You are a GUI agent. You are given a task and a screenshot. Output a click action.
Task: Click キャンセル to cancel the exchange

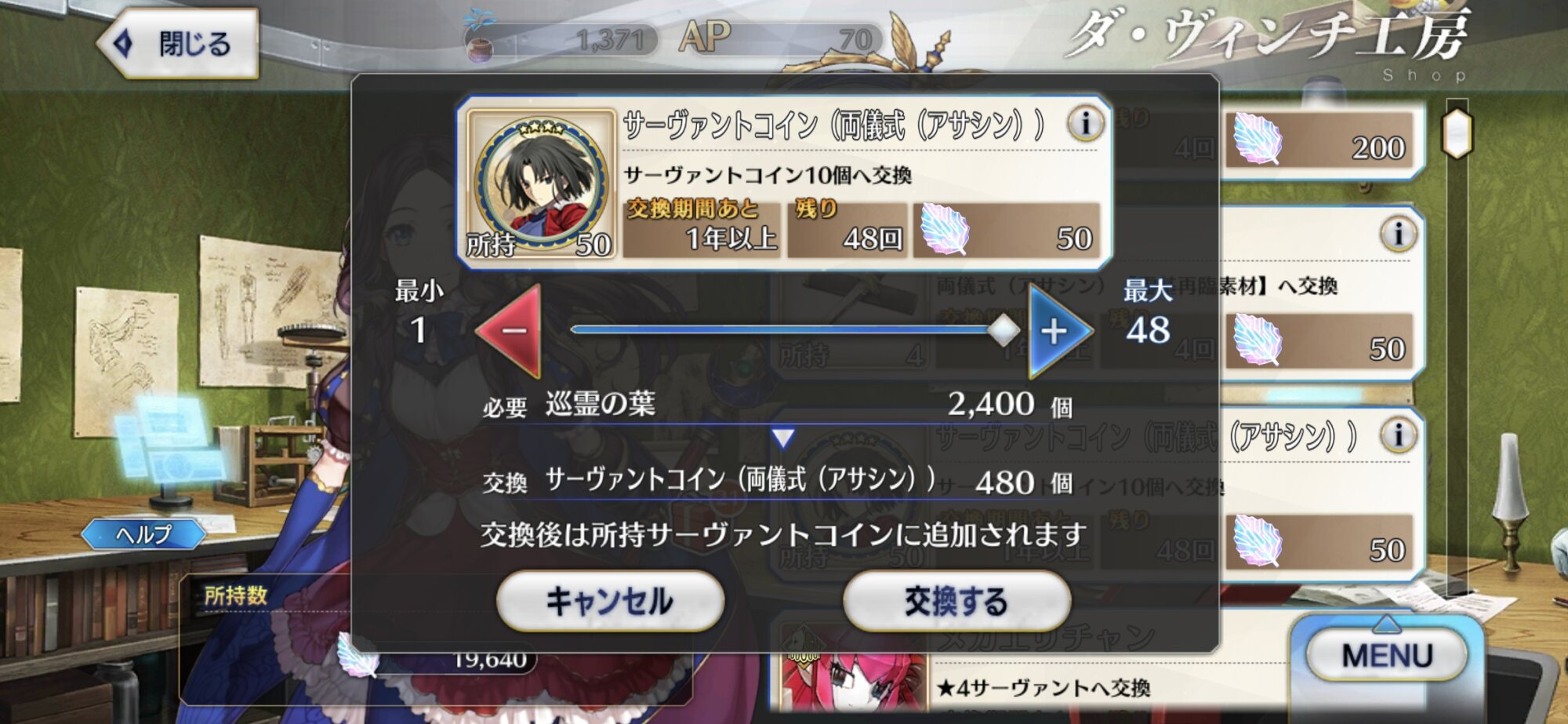[x=610, y=602]
